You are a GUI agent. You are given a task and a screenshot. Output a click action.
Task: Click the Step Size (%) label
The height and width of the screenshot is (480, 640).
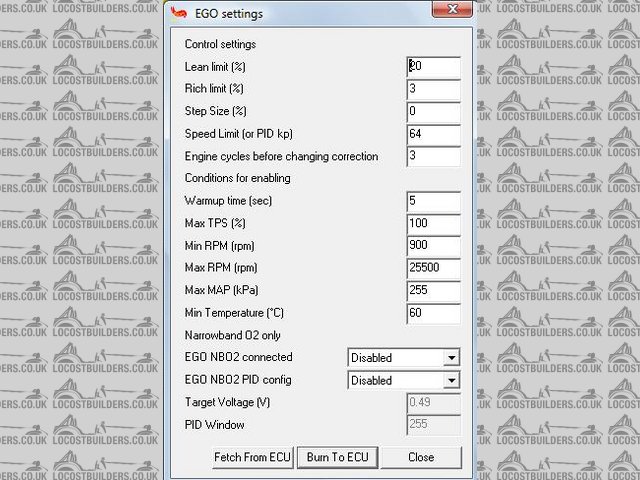(216, 111)
